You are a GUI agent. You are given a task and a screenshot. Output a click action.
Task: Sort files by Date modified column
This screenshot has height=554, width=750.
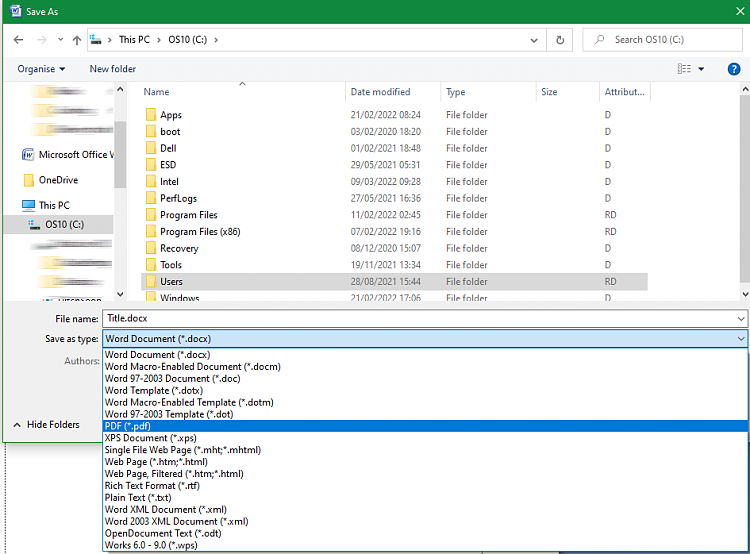pyautogui.click(x=380, y=92)
